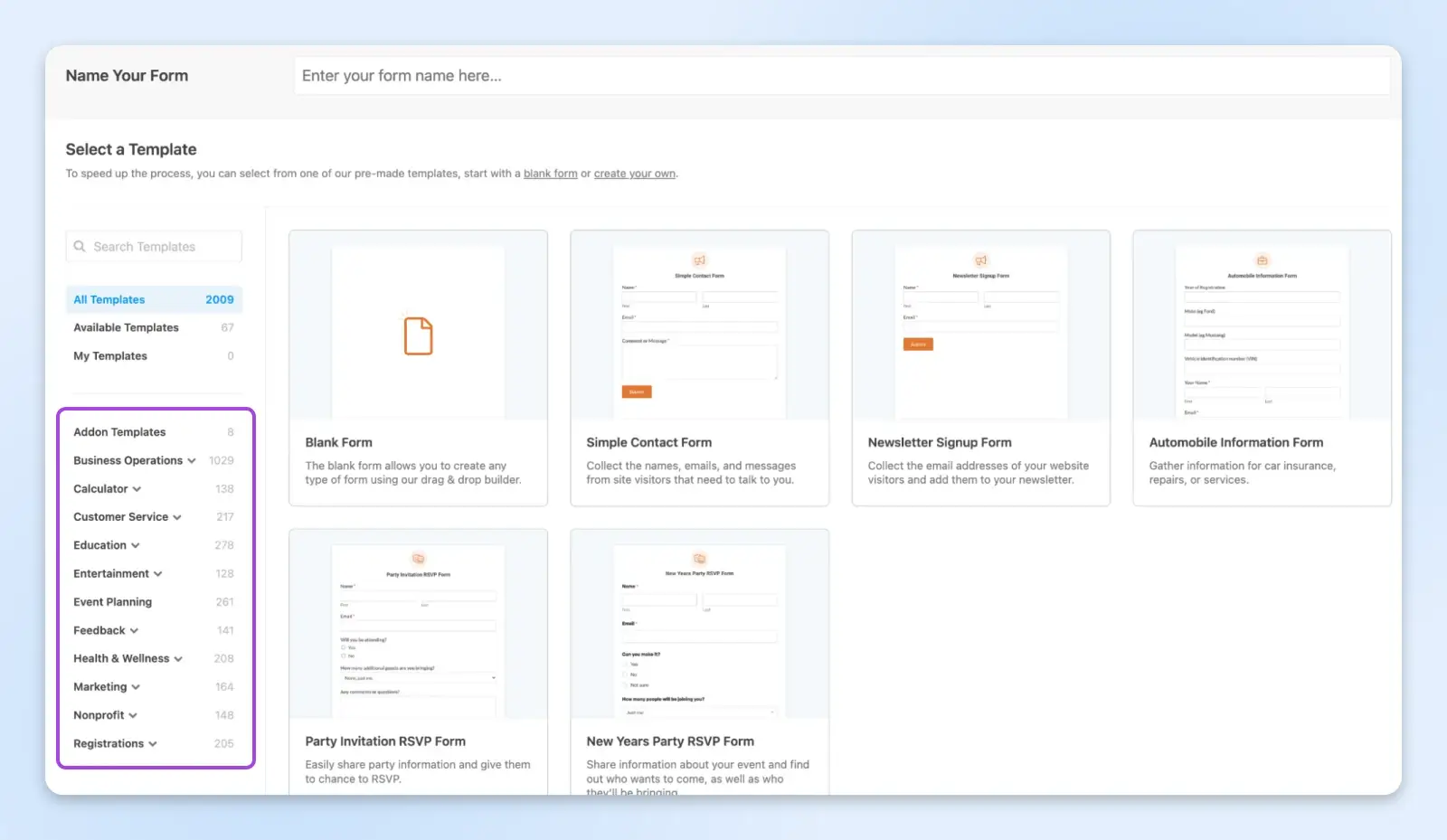Expand the Customer Service category chevron
The width and height of the screenshot is (1447, 840).
click(177, 517)
